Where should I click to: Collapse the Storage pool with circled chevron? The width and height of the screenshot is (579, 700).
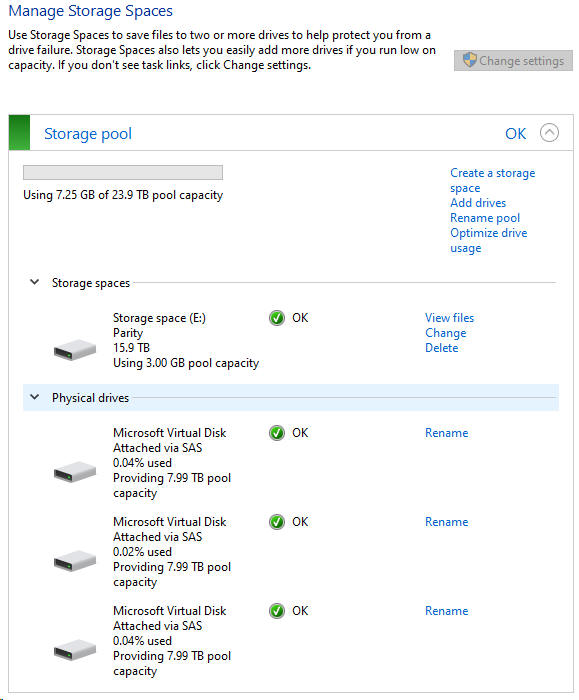pos(549,133)
